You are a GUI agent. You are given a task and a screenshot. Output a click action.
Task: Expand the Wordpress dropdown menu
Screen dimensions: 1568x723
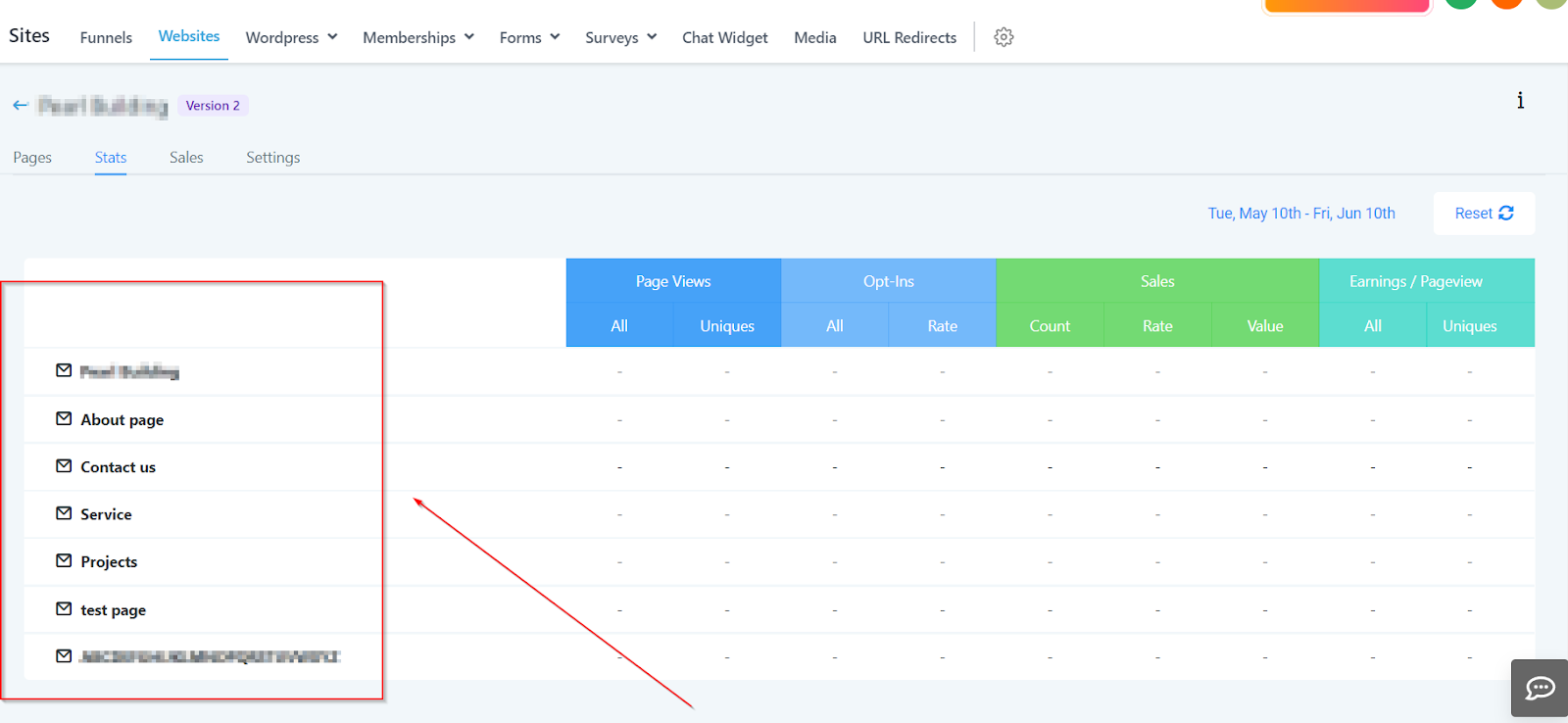(x=291, y=37)
